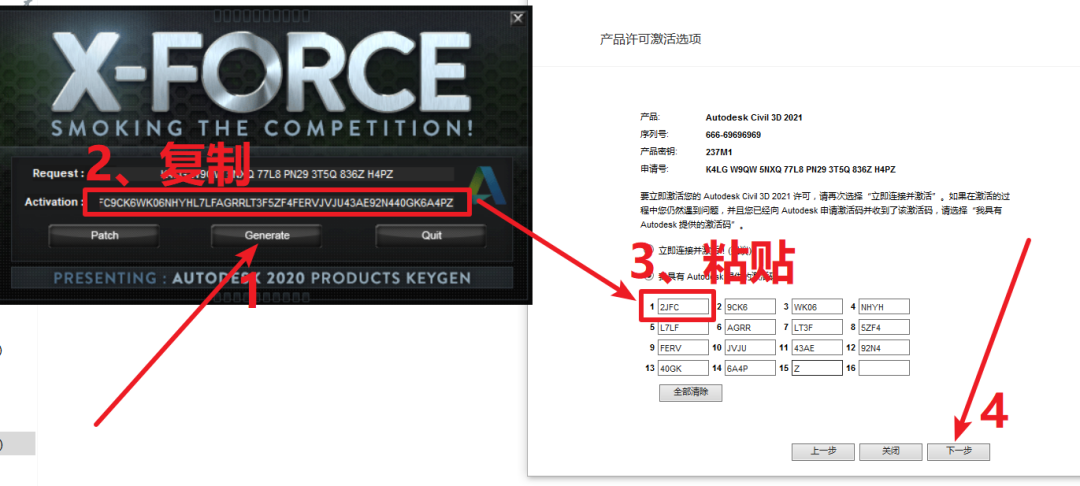
Task: Click the 关闭 close button in activation dialog
Action: click(x=891, y=452)
